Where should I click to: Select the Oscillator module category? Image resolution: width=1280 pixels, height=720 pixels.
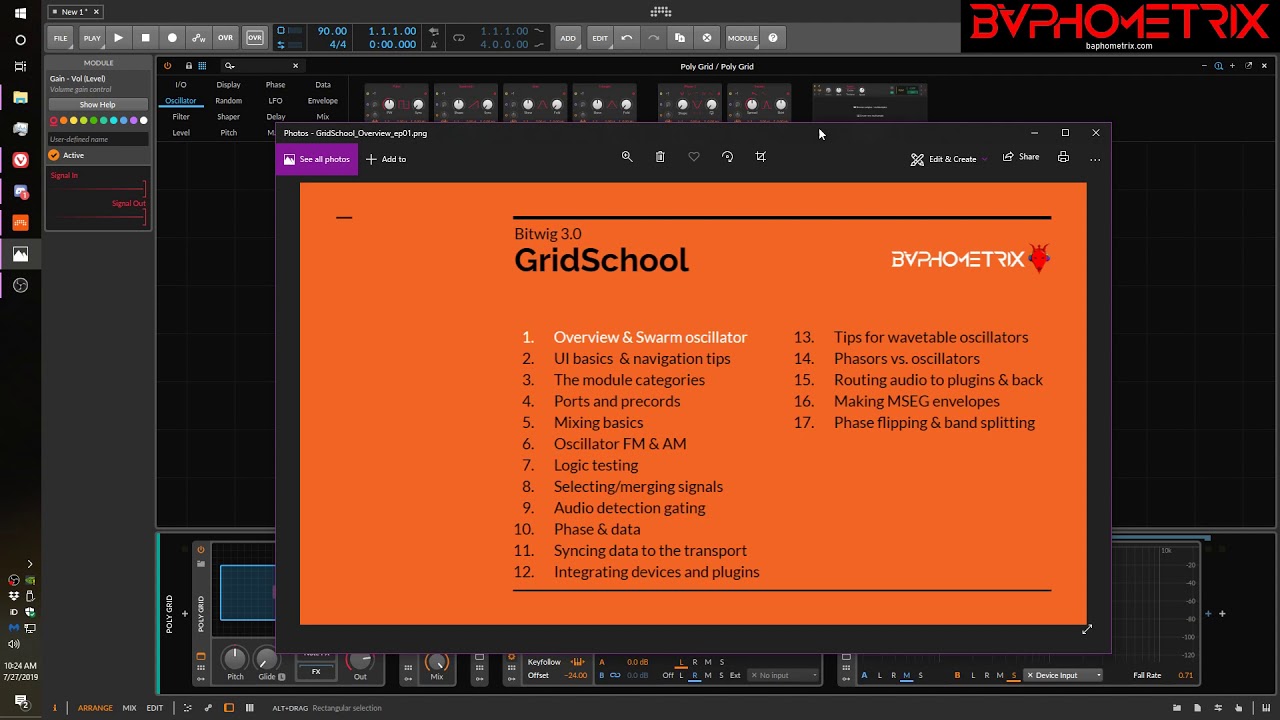click(x=181, y=101)
